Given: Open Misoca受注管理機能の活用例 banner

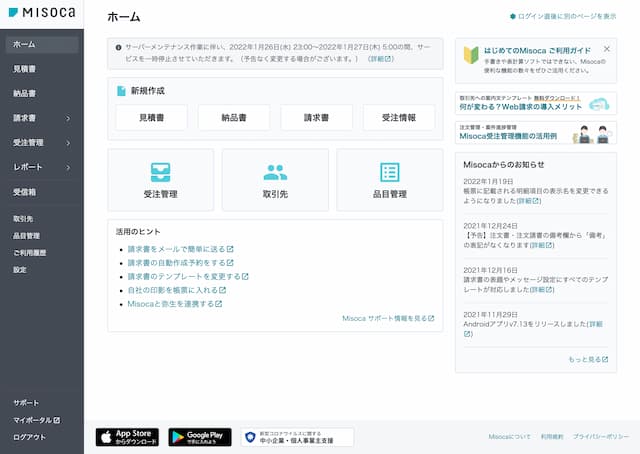Looking at the screenshot, I should tap(536, 133).
